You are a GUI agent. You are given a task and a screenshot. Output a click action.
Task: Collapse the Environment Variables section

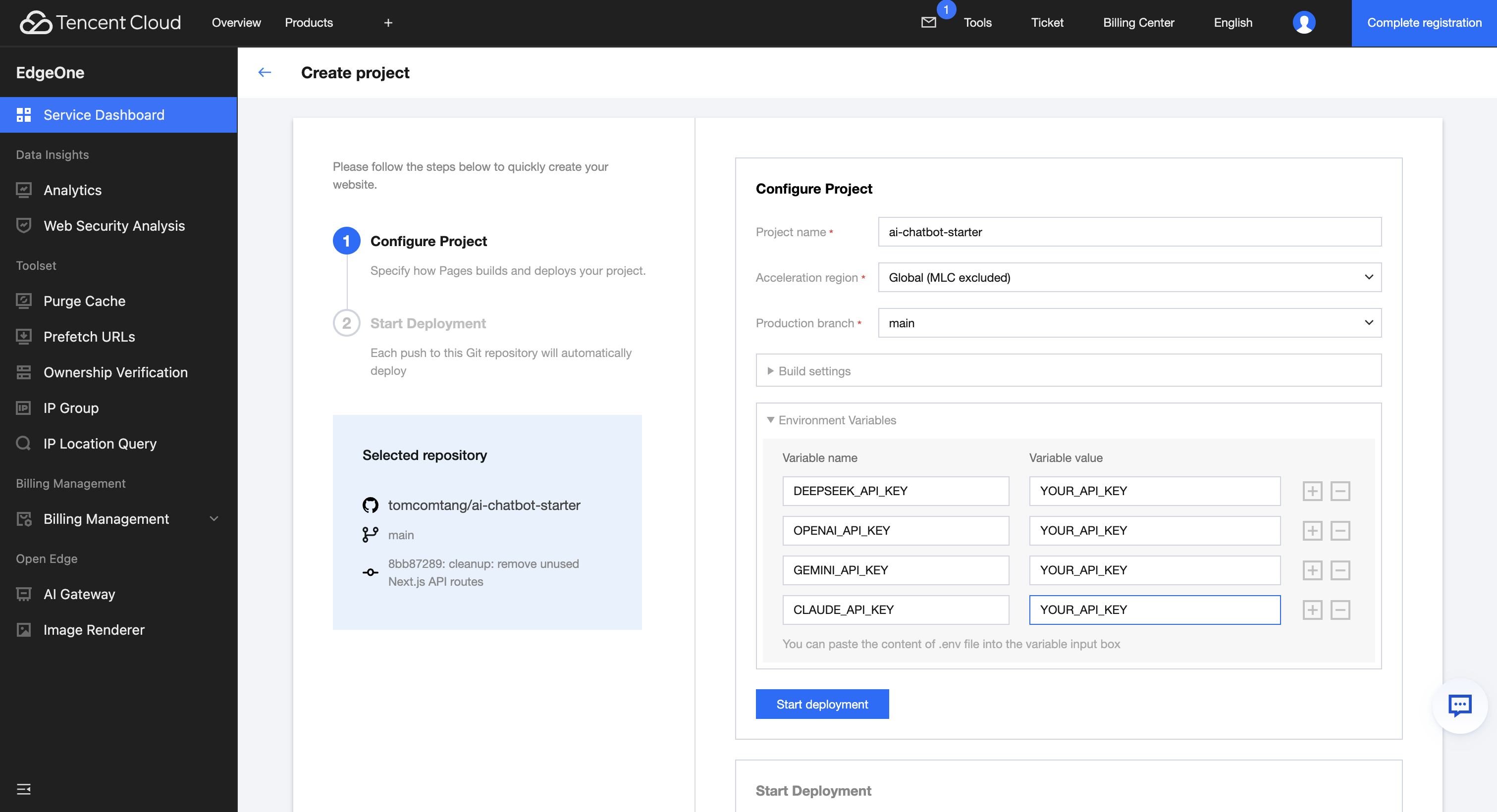(x=831, y=419)
